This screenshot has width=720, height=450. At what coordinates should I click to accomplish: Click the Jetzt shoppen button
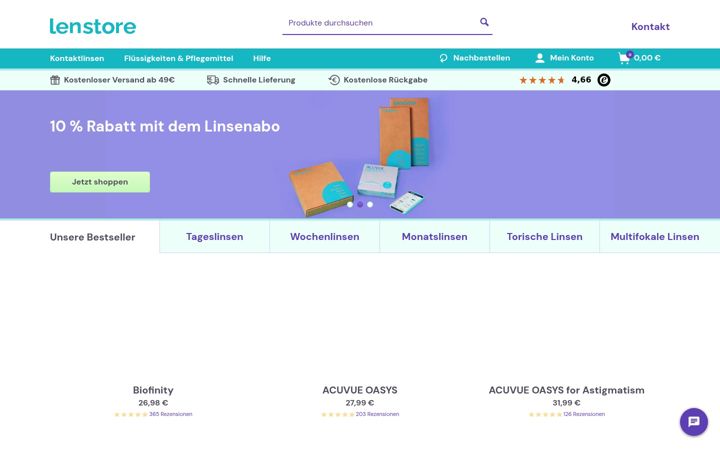coord(100,182)
